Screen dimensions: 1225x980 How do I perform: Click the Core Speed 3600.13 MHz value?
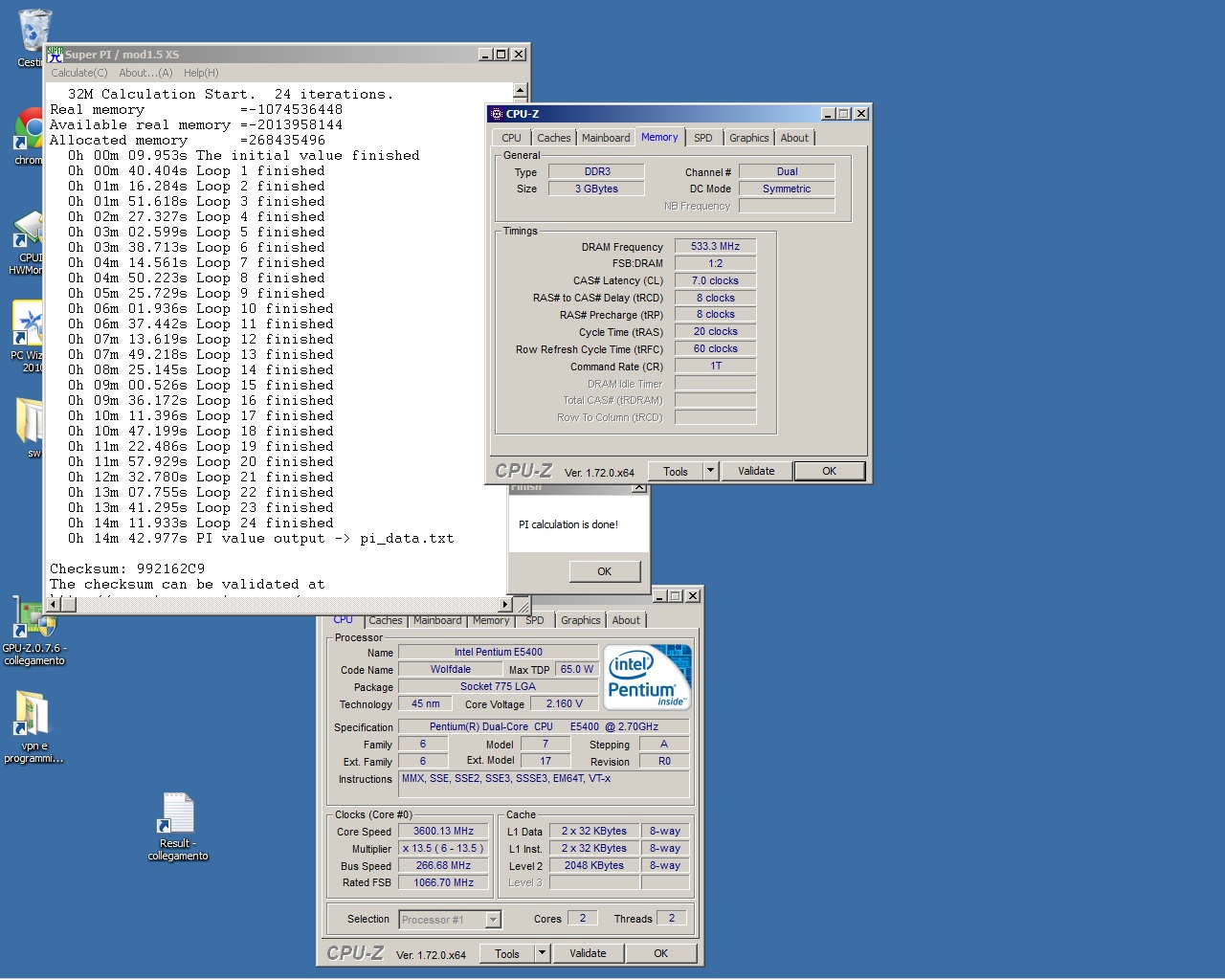tap(443, 831)
